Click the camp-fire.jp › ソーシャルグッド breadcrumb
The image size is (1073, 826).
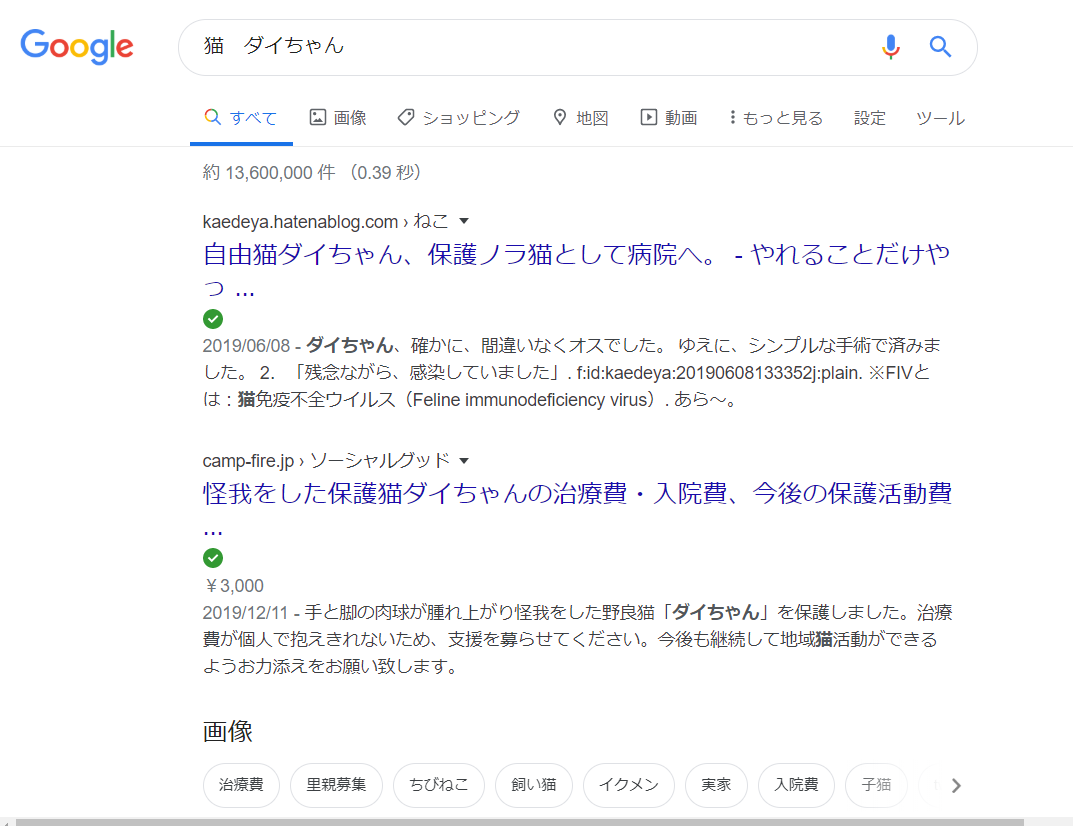pos(326,461)
